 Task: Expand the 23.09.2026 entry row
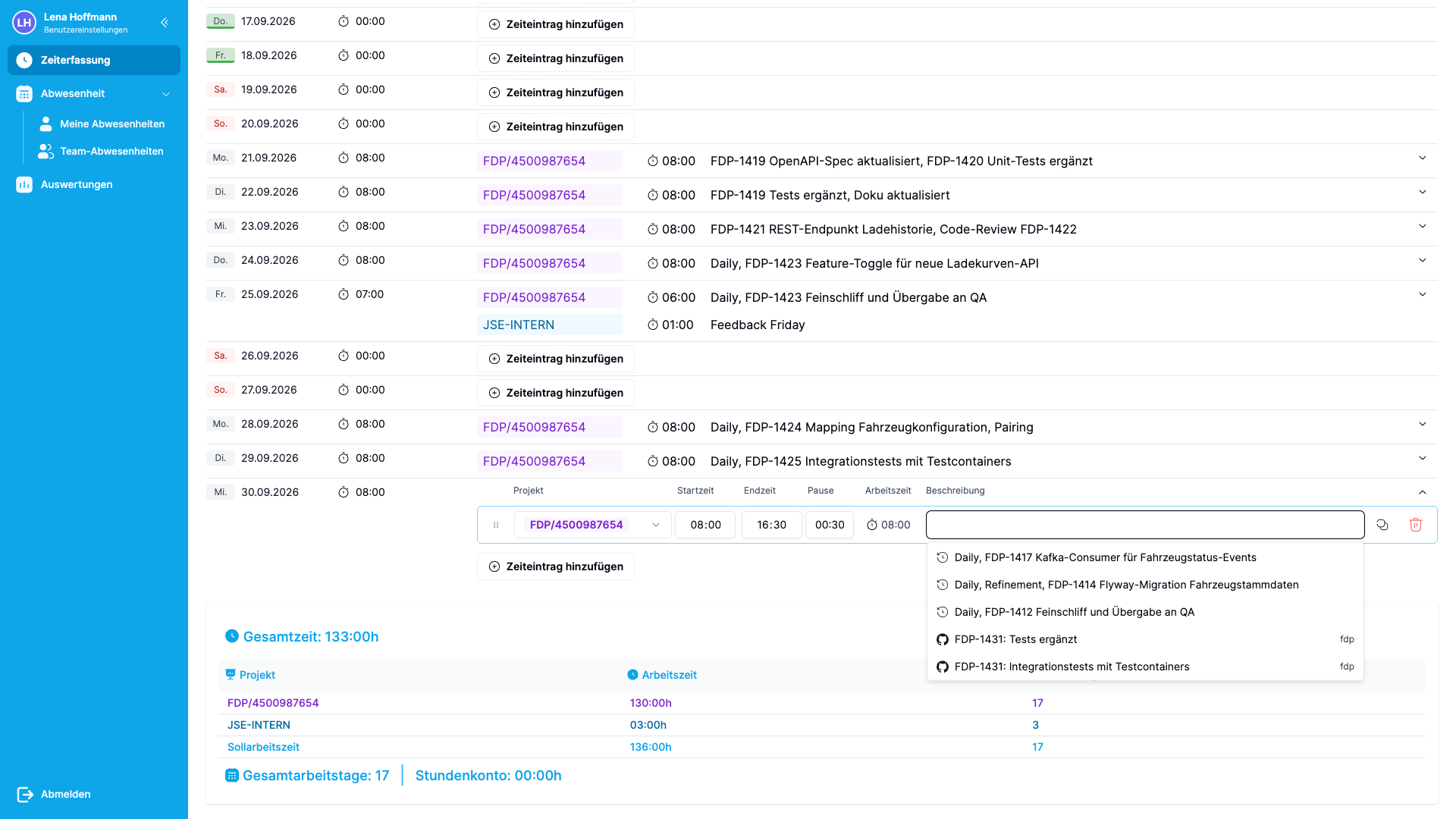click(x=1423, y=226)
